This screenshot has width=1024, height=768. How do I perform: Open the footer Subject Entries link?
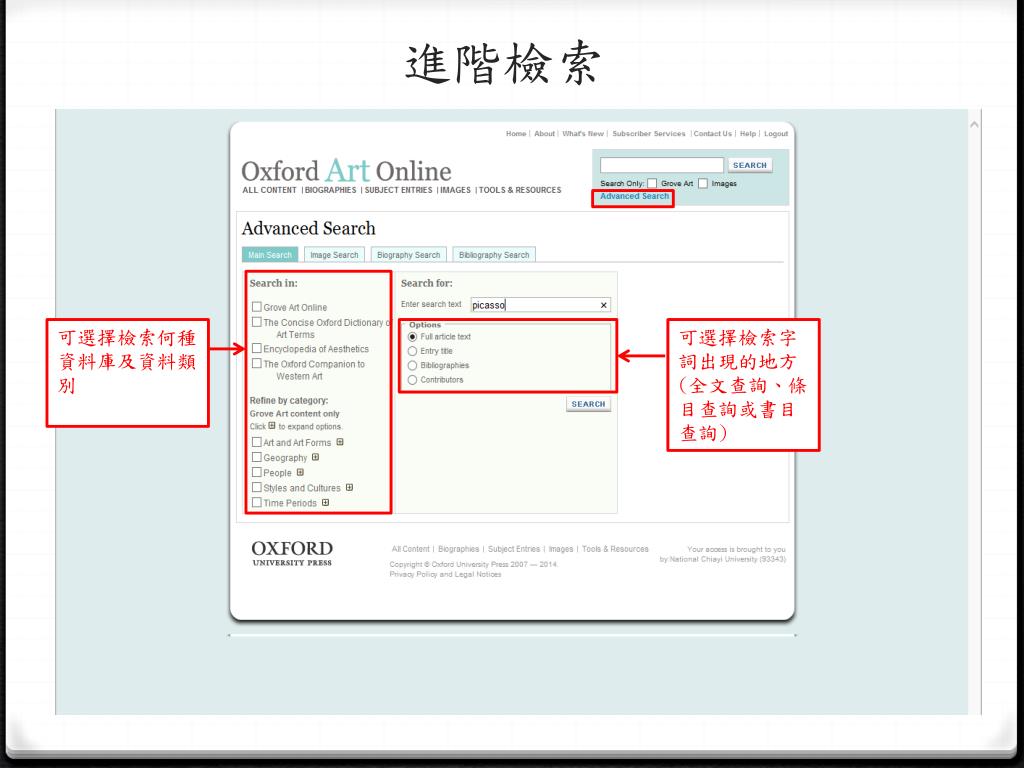coord(514,549)
